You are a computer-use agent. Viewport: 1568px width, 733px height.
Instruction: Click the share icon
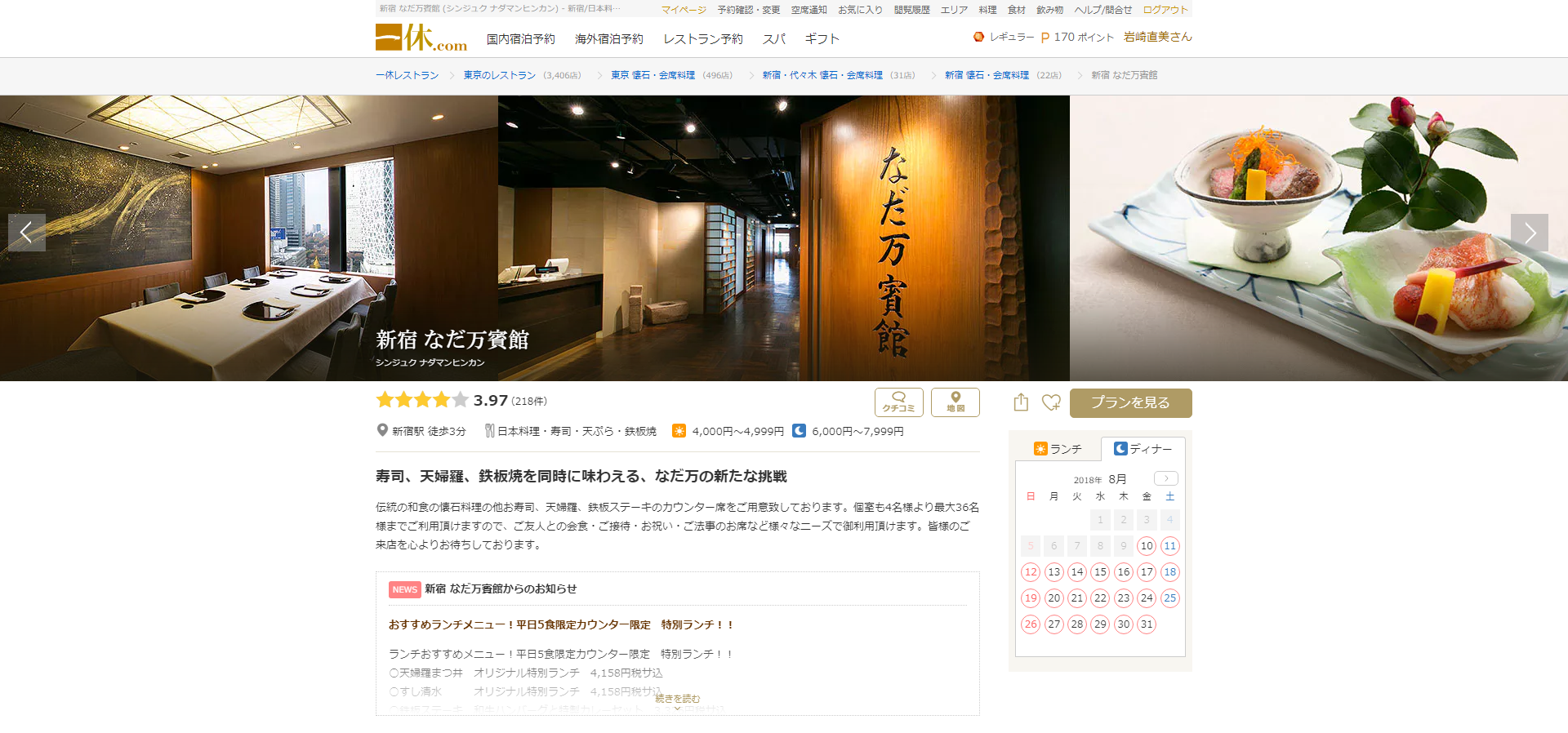pyautogui.click(x=1021, y=402)
